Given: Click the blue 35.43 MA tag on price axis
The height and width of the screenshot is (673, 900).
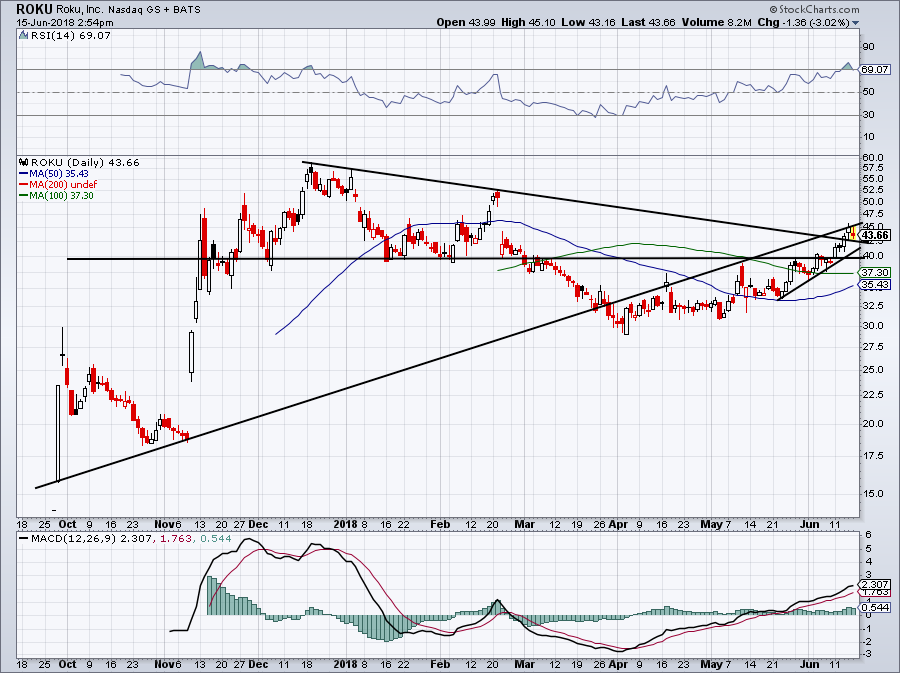Looking at the screenshot, I should coord(875,285).
